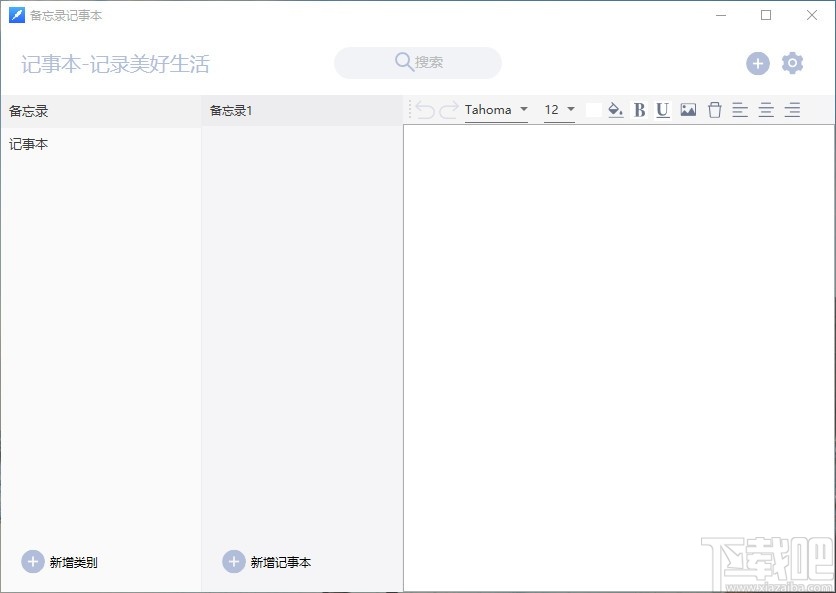836x593 pixels.
Task: Click the white font color swatch
Action: [x=593, y=110]
